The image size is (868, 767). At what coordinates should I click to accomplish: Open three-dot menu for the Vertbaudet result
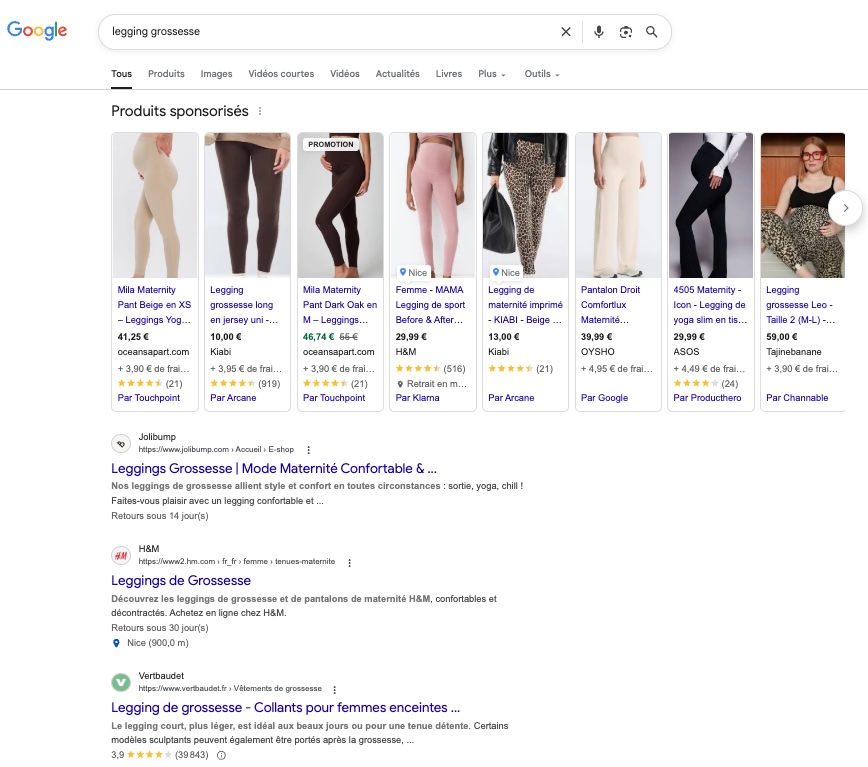(334, 690)
